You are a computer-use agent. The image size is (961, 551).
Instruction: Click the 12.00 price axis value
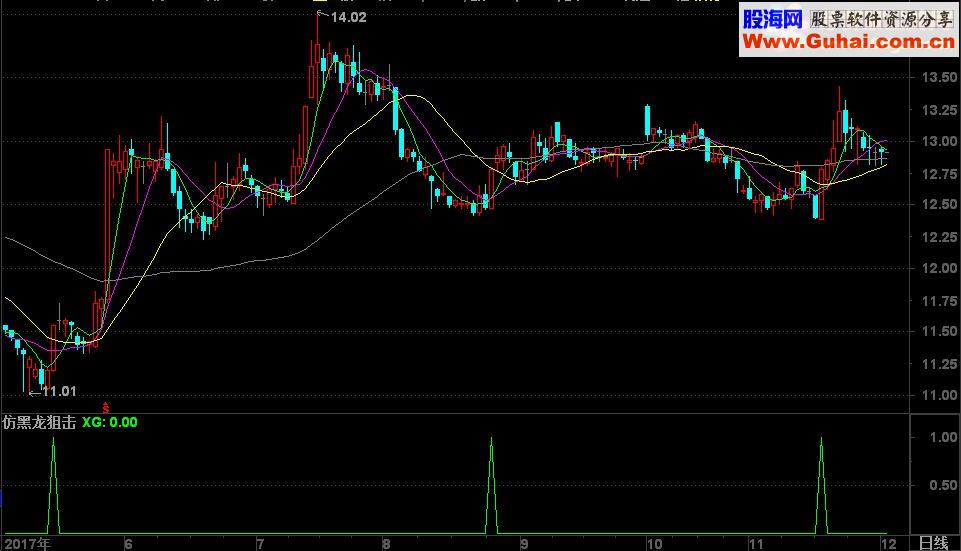[x=939, y=268]
